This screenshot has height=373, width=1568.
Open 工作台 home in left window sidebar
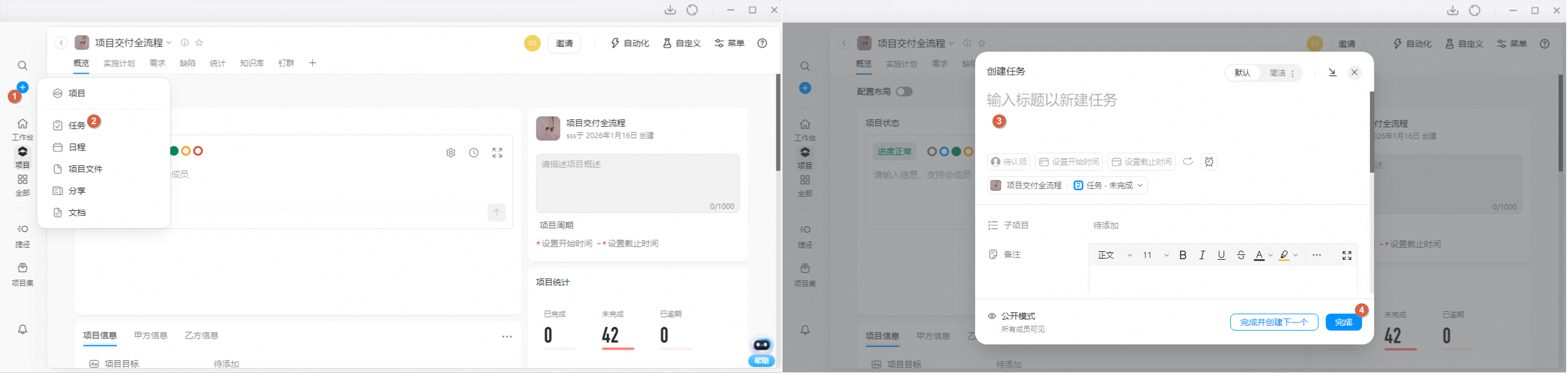(x=22, y=129)
